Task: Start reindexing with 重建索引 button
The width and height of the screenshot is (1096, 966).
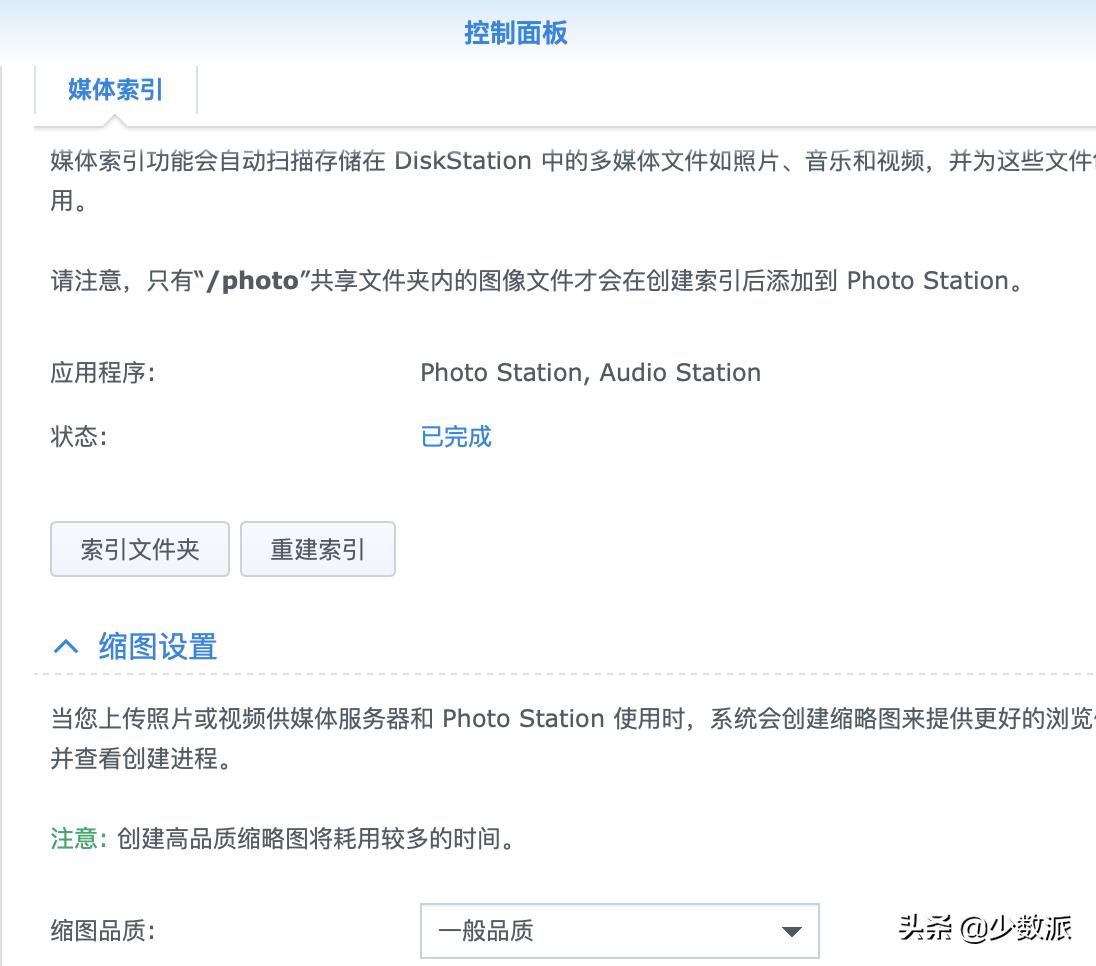Action: pos(318,548)
